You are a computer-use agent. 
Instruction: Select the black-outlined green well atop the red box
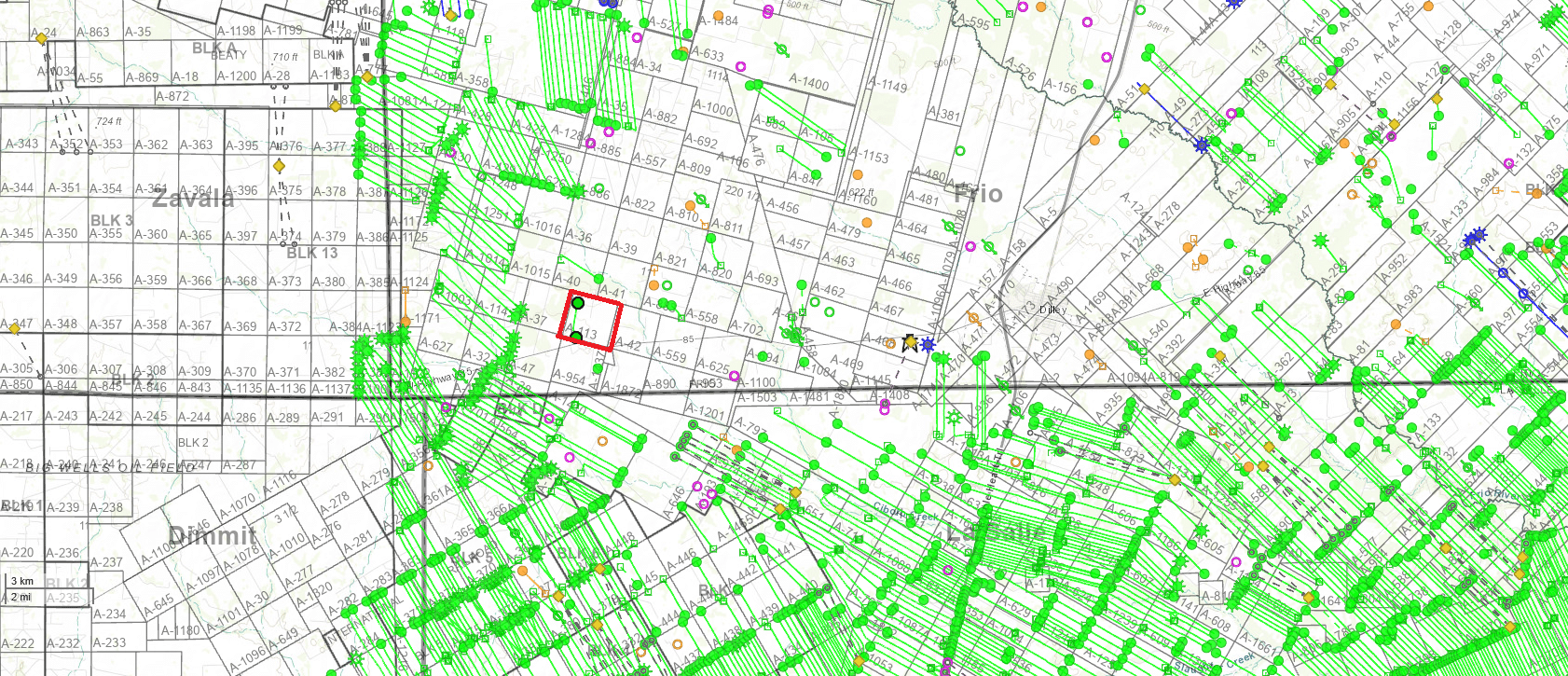tap(578, 303)
